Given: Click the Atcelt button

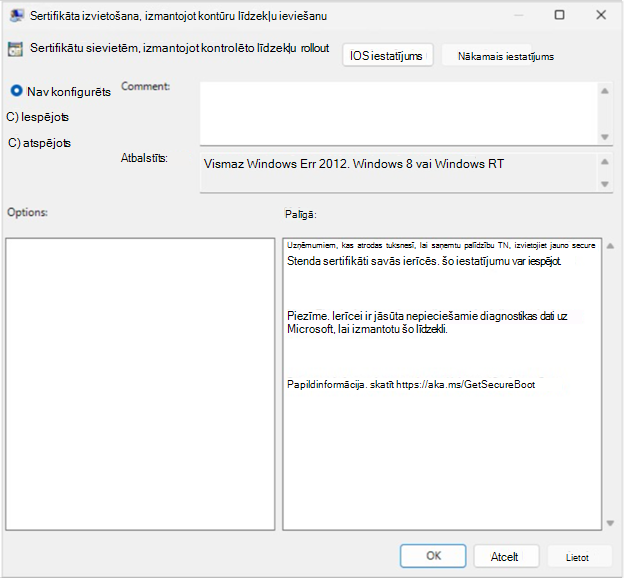Looking at the screenshot, I should point(506,556).
